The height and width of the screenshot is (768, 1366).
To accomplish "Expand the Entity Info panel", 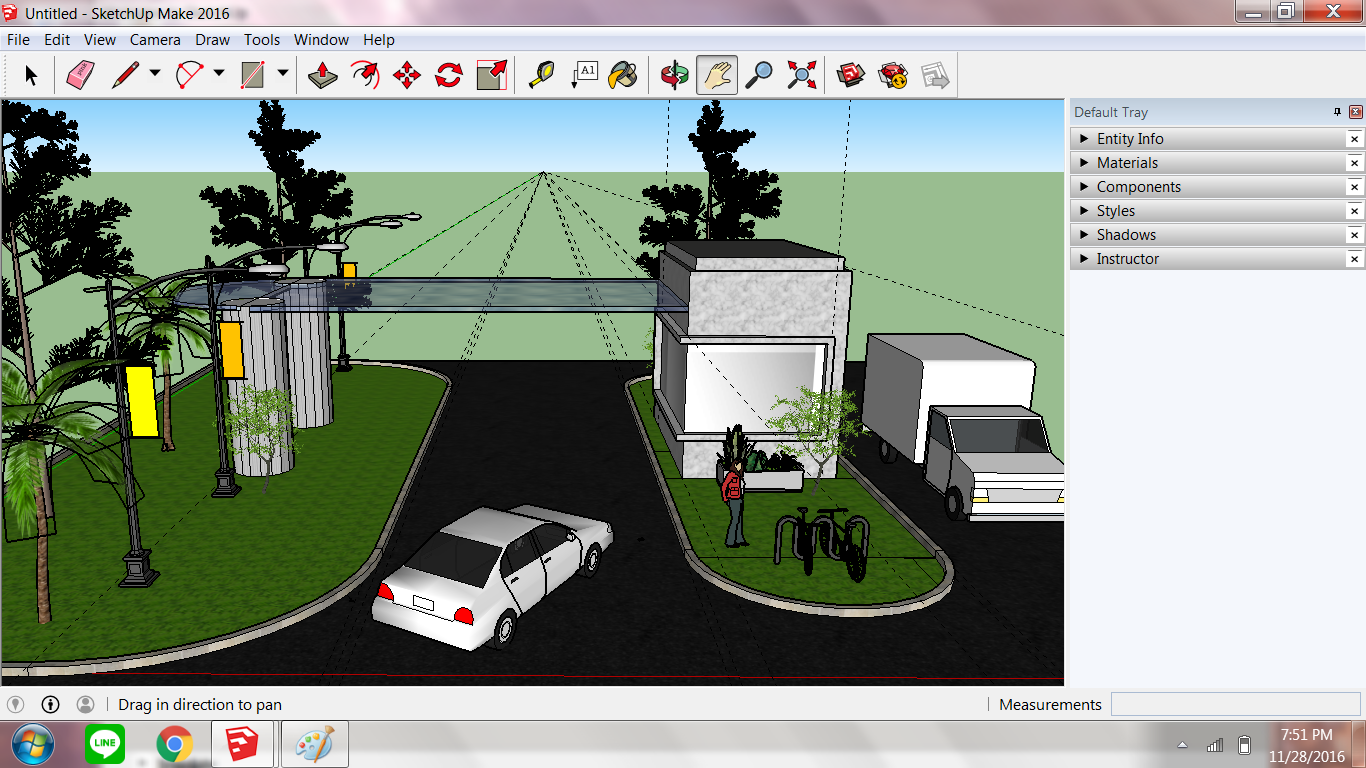I will pos(1083,138).
